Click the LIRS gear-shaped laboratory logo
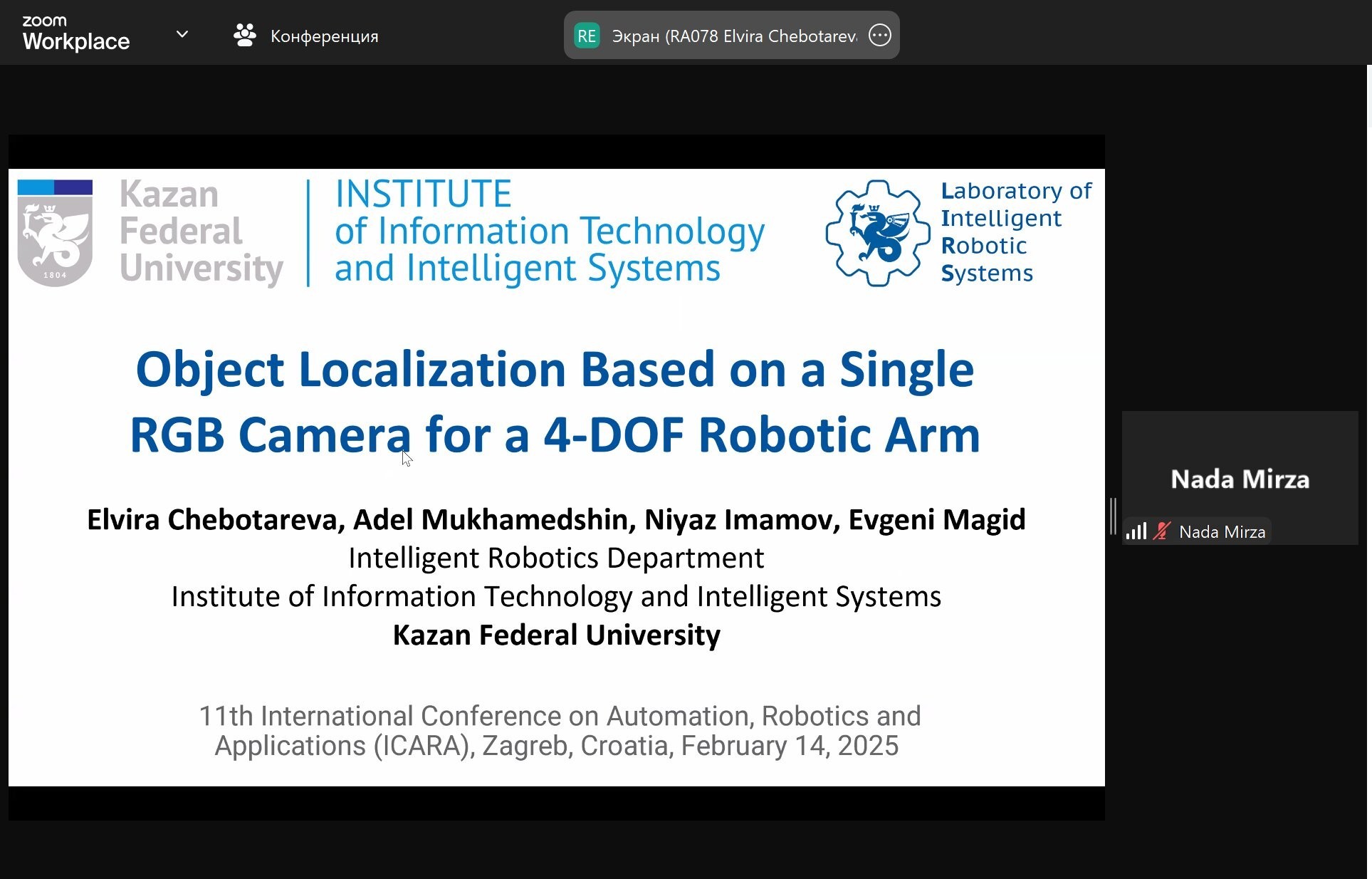Image resolution: width=1372 pixels, height=879 pixels. click(x=877, y=233)
